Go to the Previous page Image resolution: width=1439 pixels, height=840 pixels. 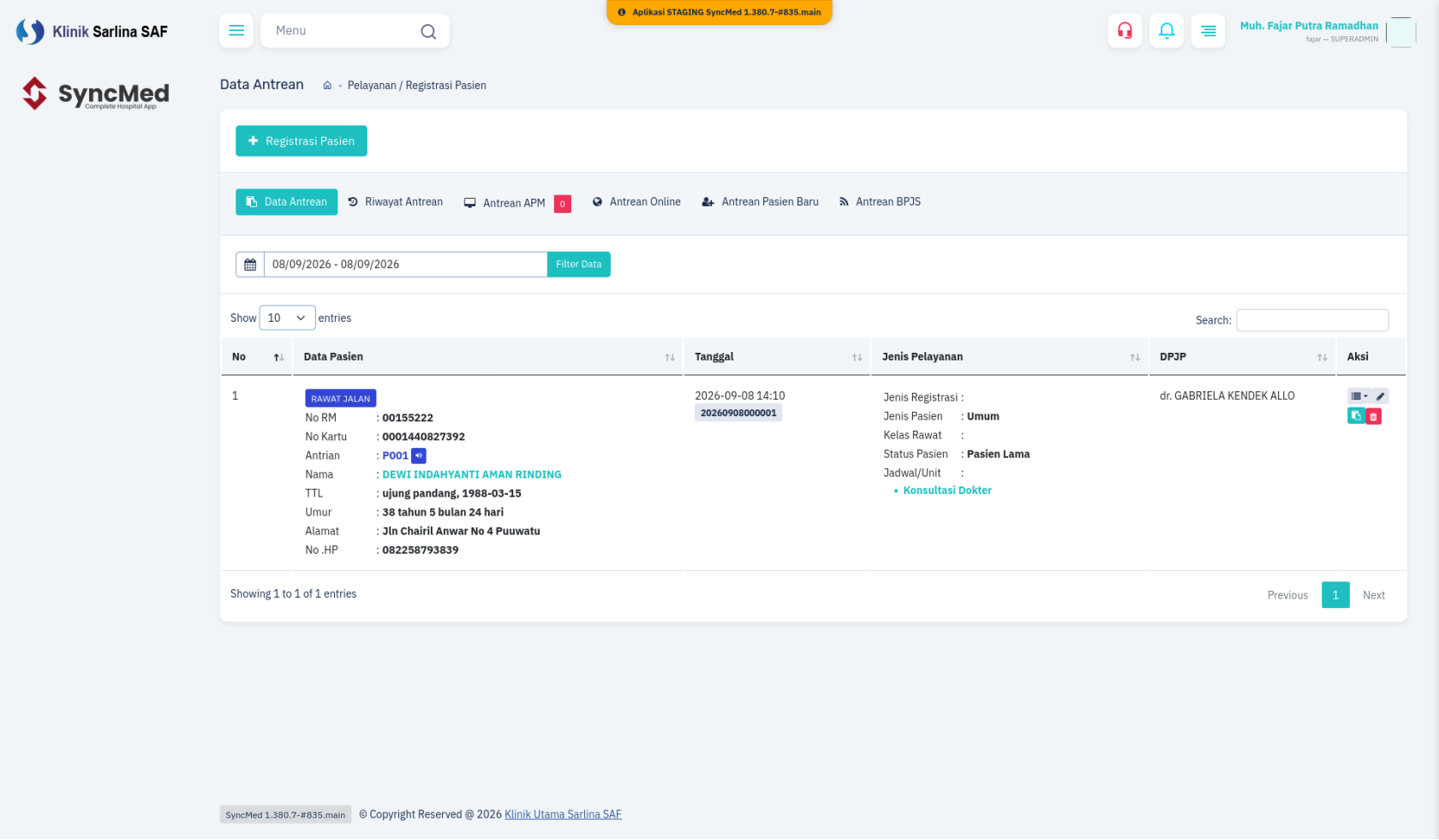pyautogui.click(x=1287, y=595)
